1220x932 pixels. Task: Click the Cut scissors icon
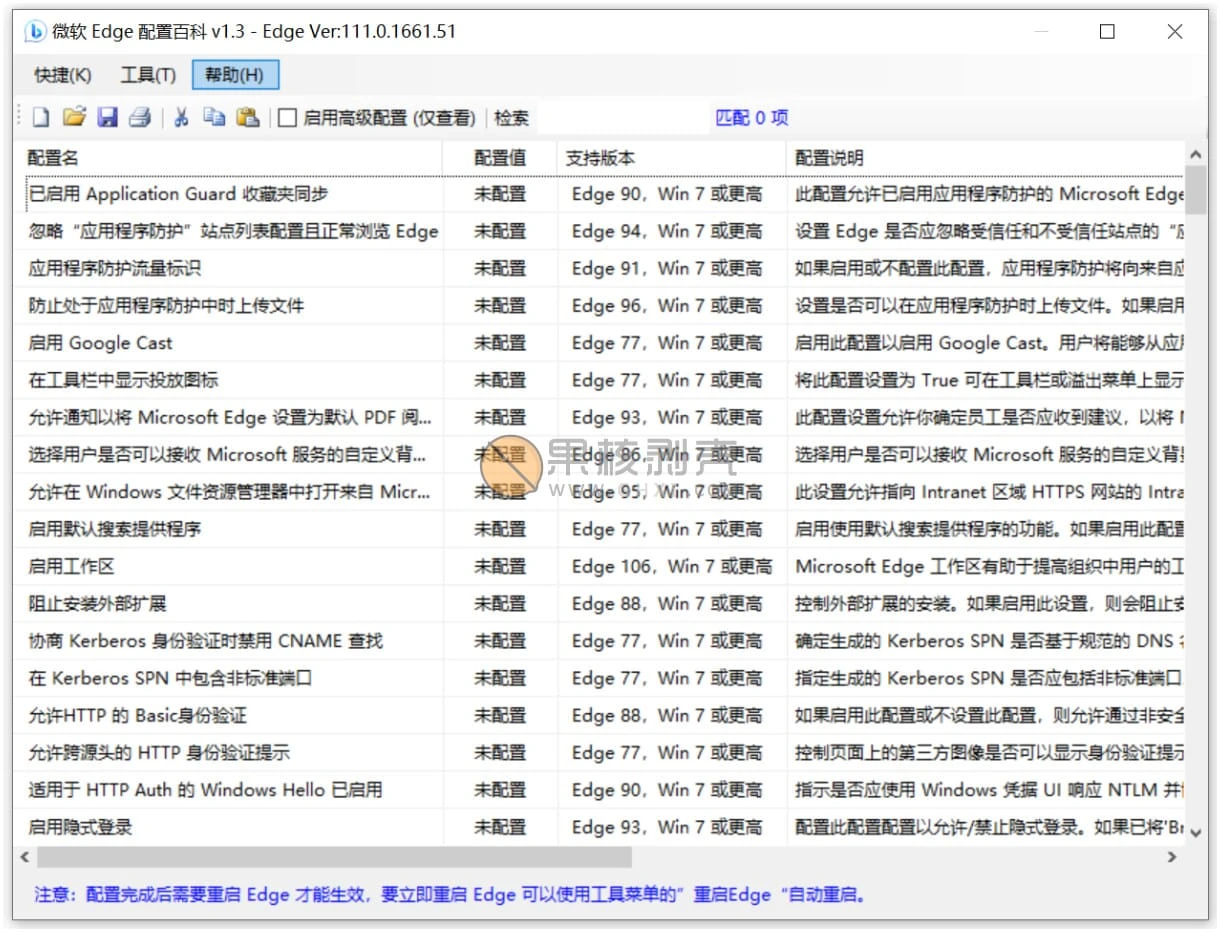click(181, 118)
